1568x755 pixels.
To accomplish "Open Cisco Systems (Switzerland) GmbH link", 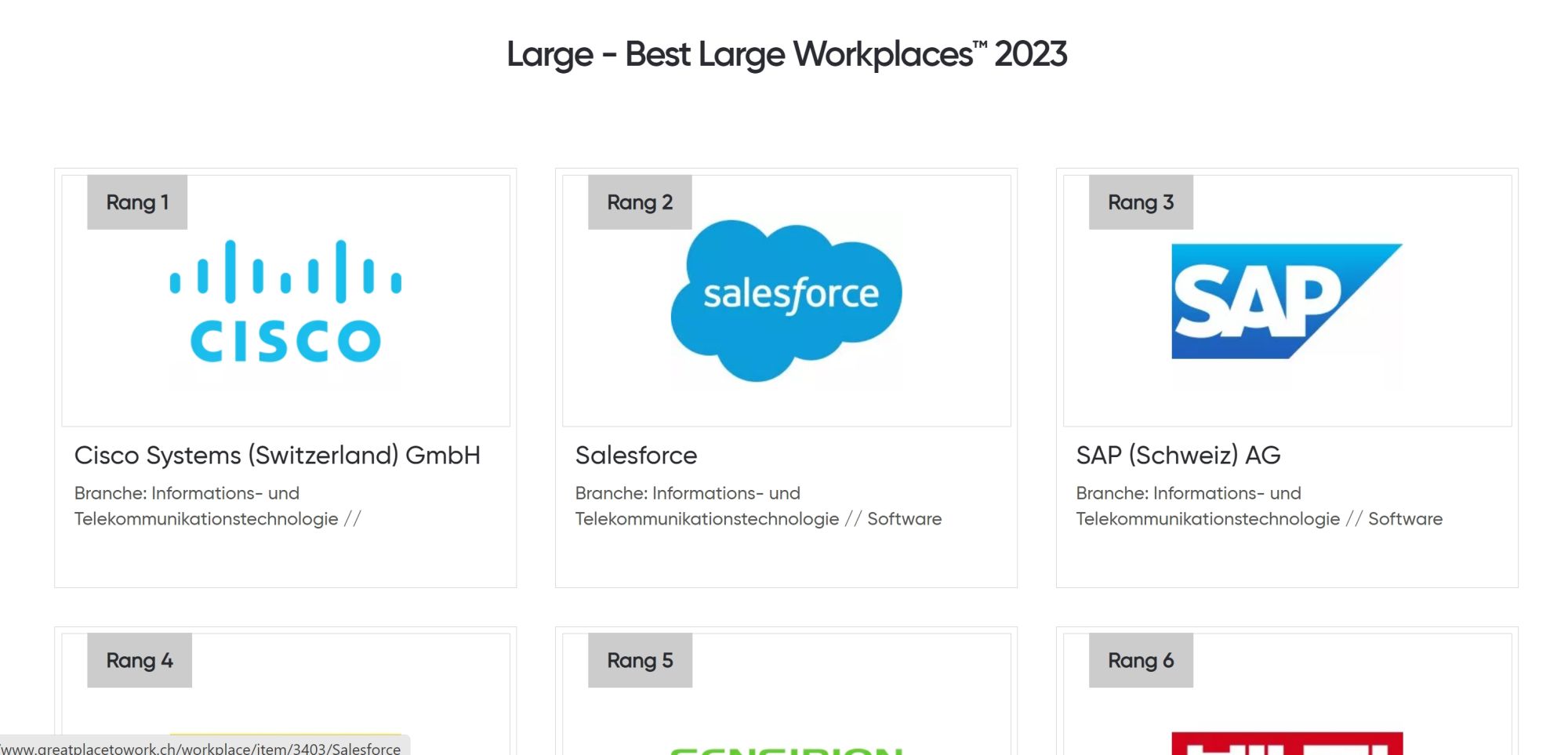I will (278, 456).
